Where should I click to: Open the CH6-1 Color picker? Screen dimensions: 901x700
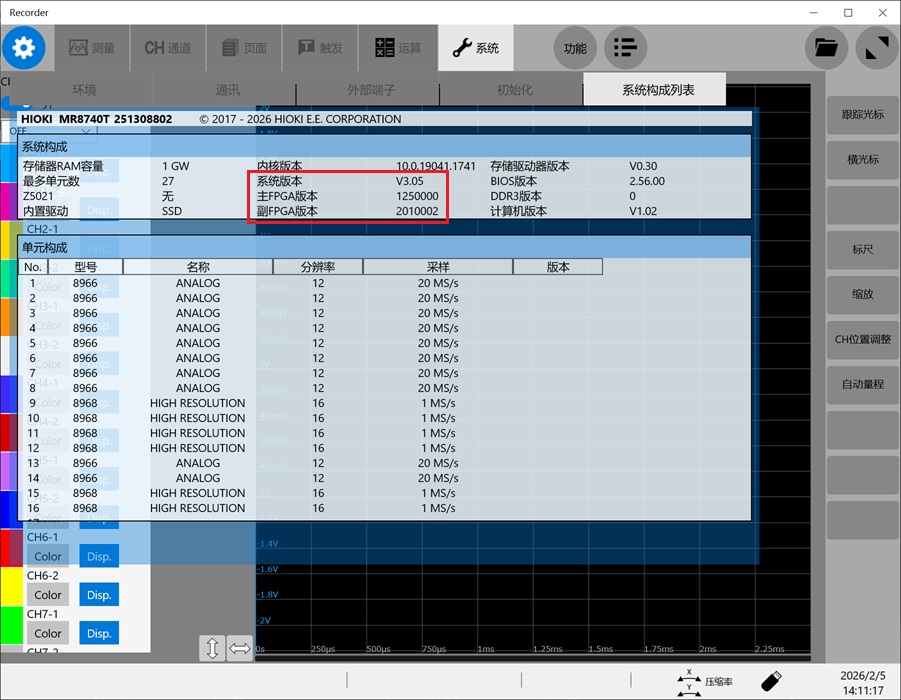[48, 556]
